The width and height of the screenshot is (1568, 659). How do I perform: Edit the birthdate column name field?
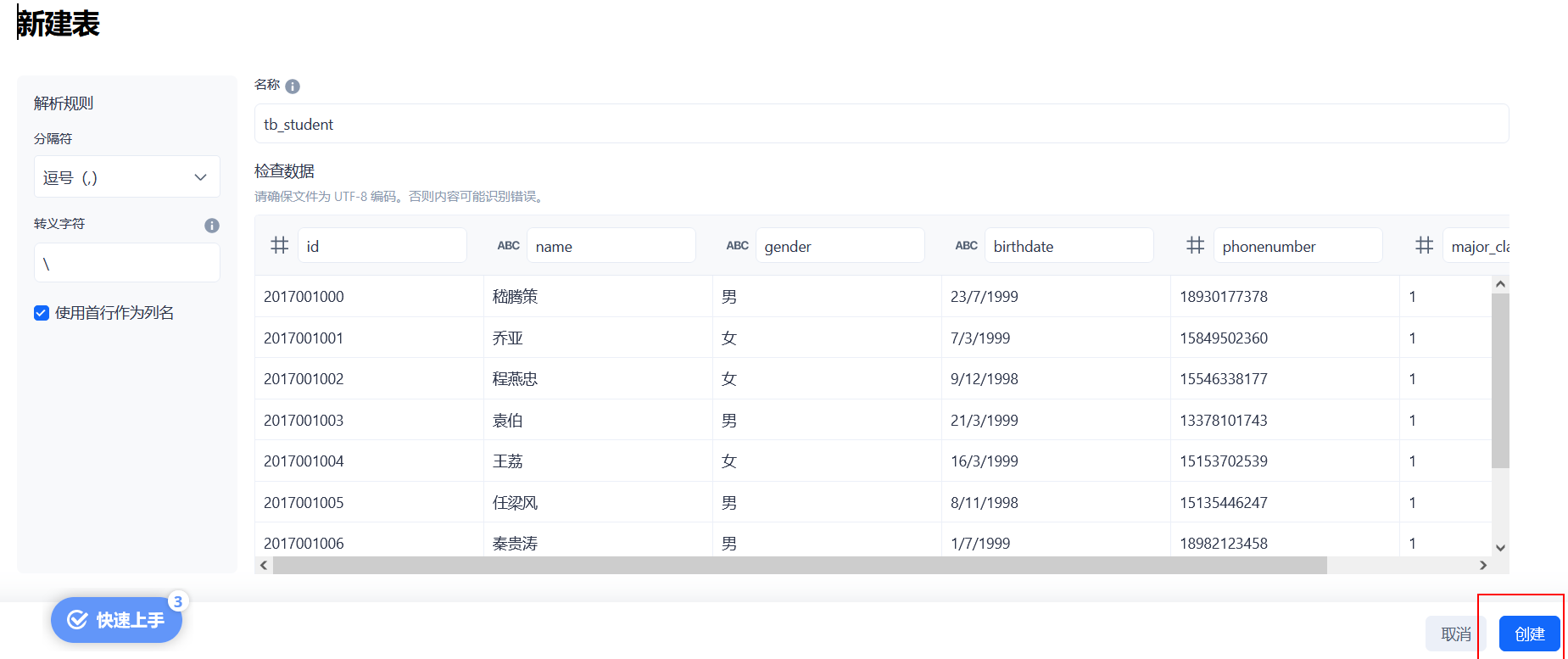point(1069,246)
